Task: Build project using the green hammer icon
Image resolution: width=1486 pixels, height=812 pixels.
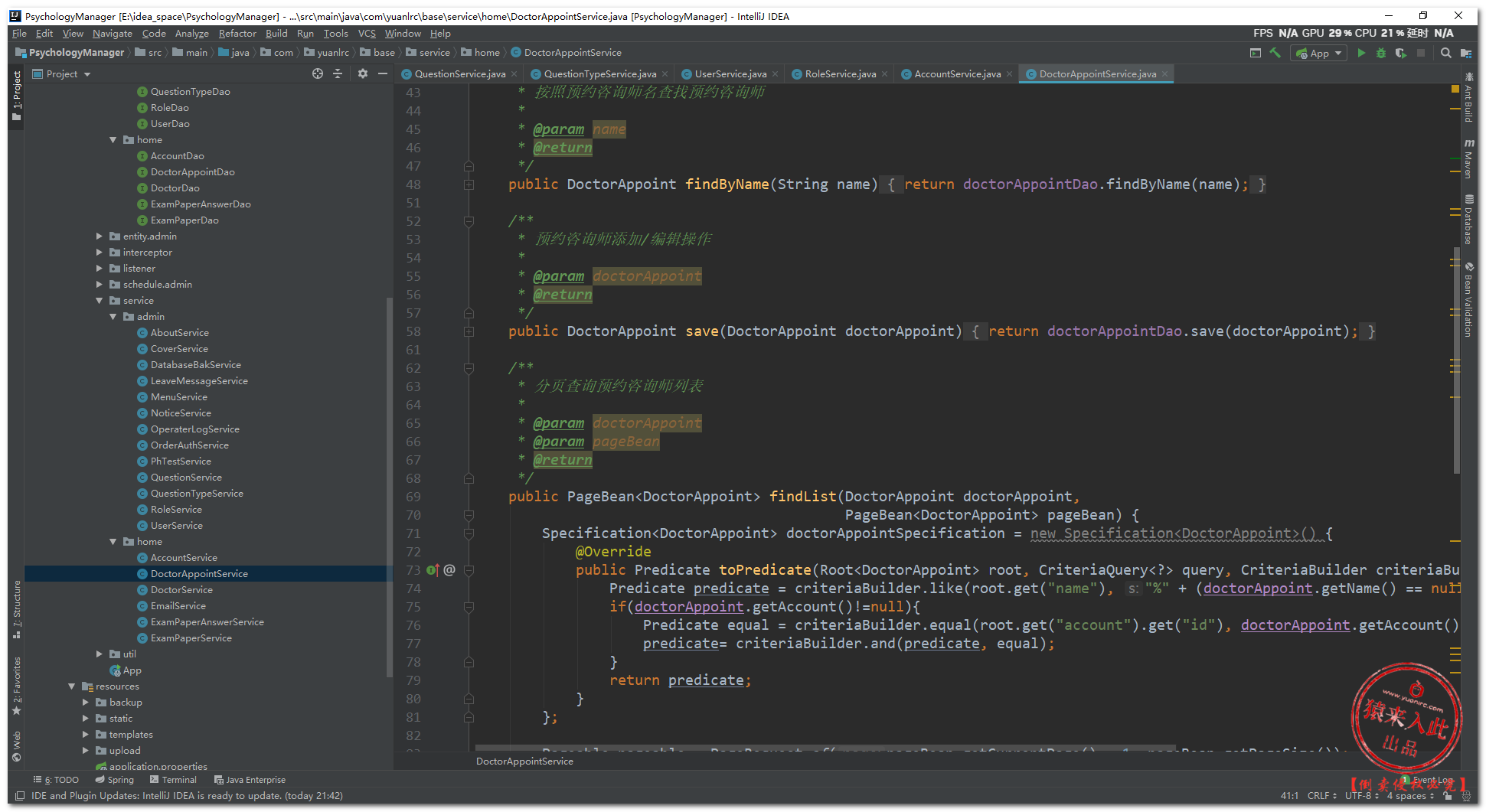Action: tap(1275, 53)
